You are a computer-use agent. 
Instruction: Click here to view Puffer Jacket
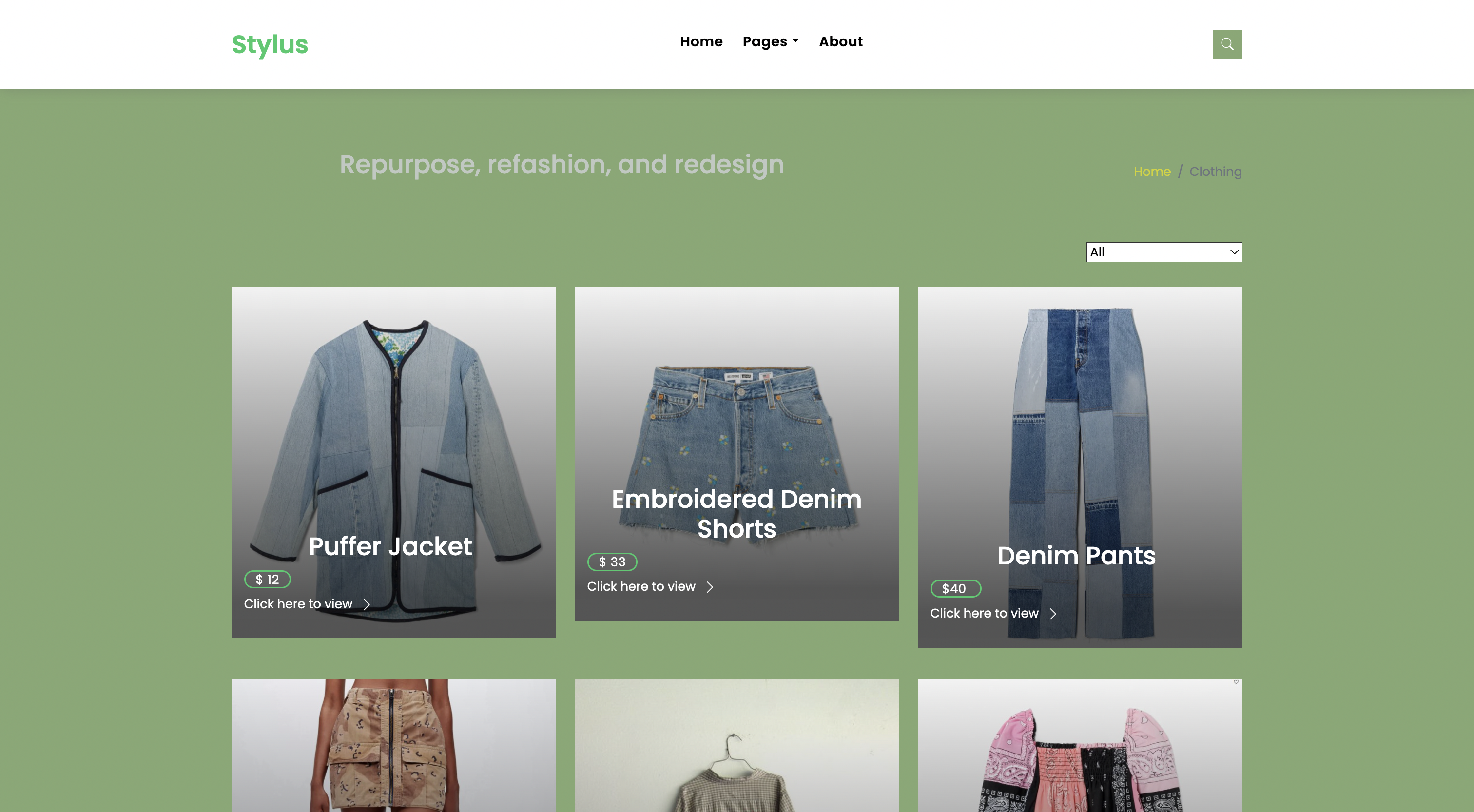click(298, 604)
